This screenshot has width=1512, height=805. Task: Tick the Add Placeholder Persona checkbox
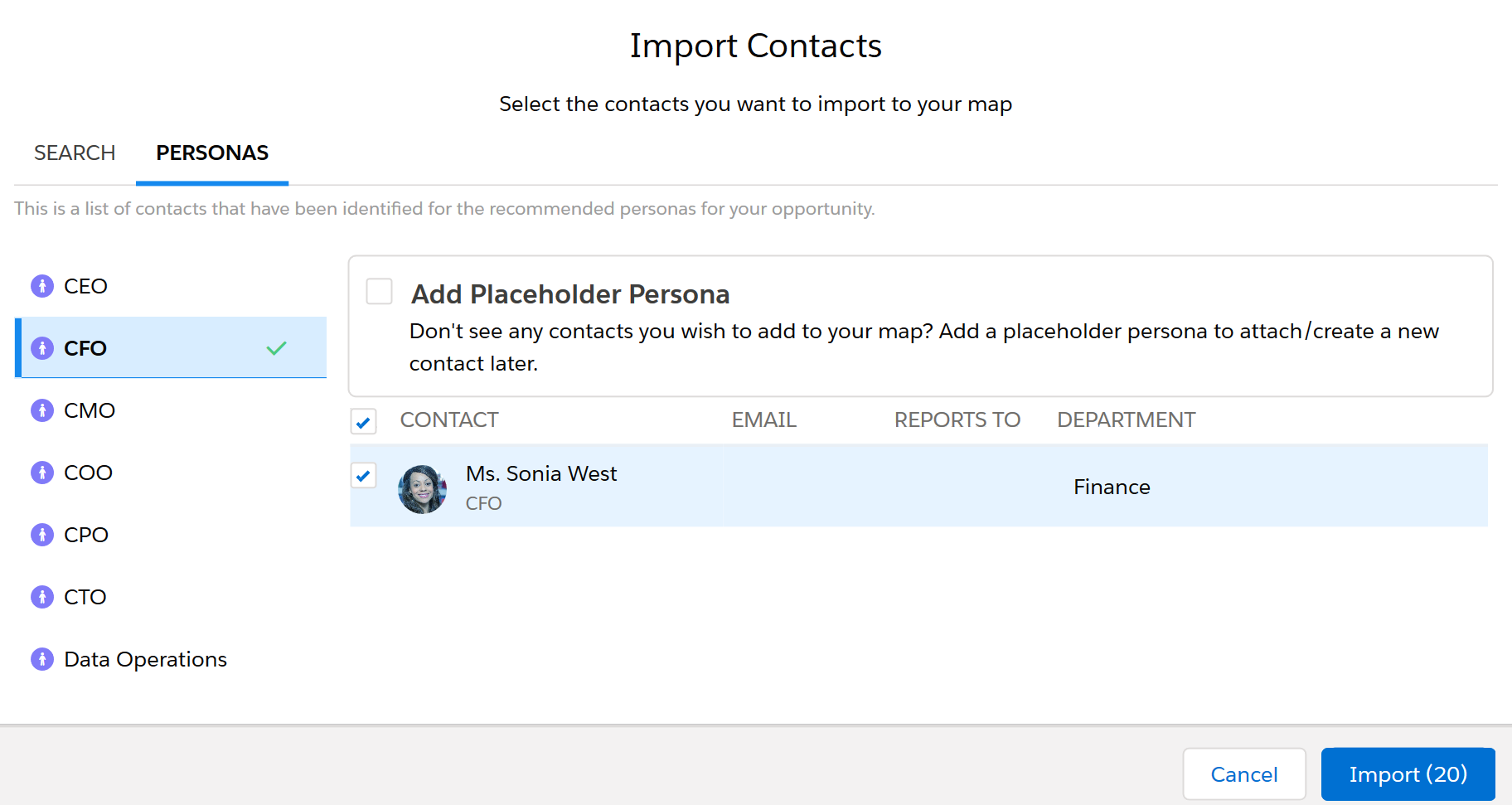point(380,291)
